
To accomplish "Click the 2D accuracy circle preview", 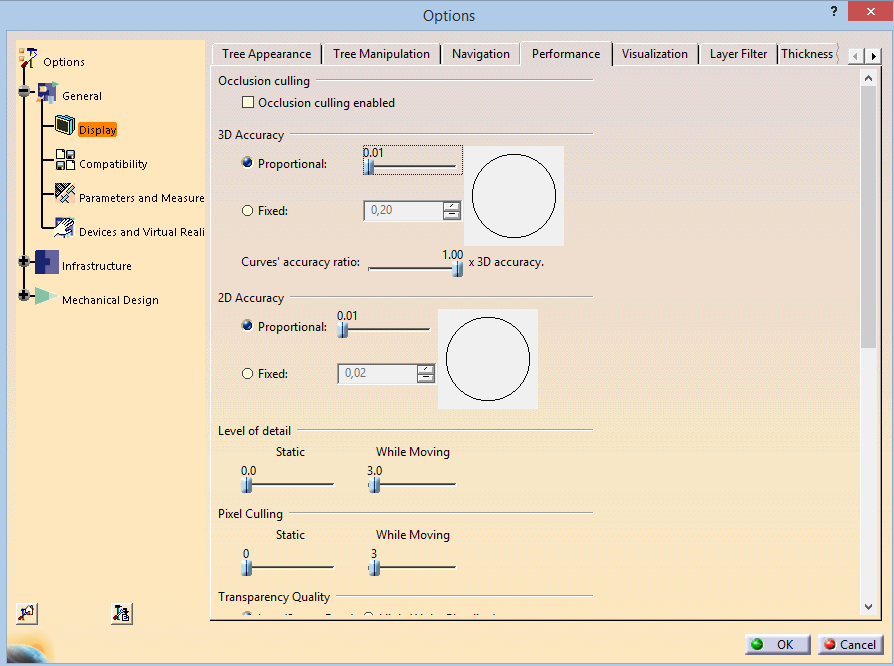I will [487, 359].
